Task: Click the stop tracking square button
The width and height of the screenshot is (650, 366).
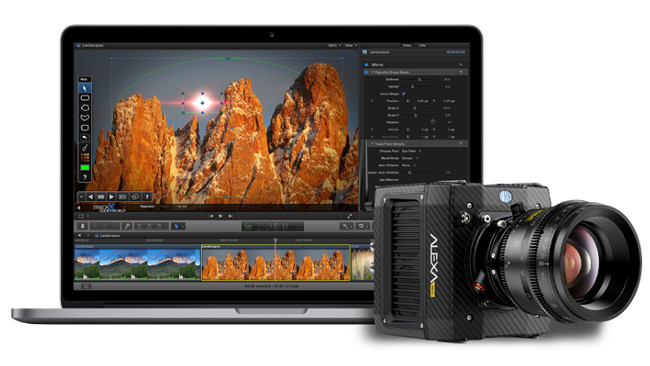Action: pos(101,196)
